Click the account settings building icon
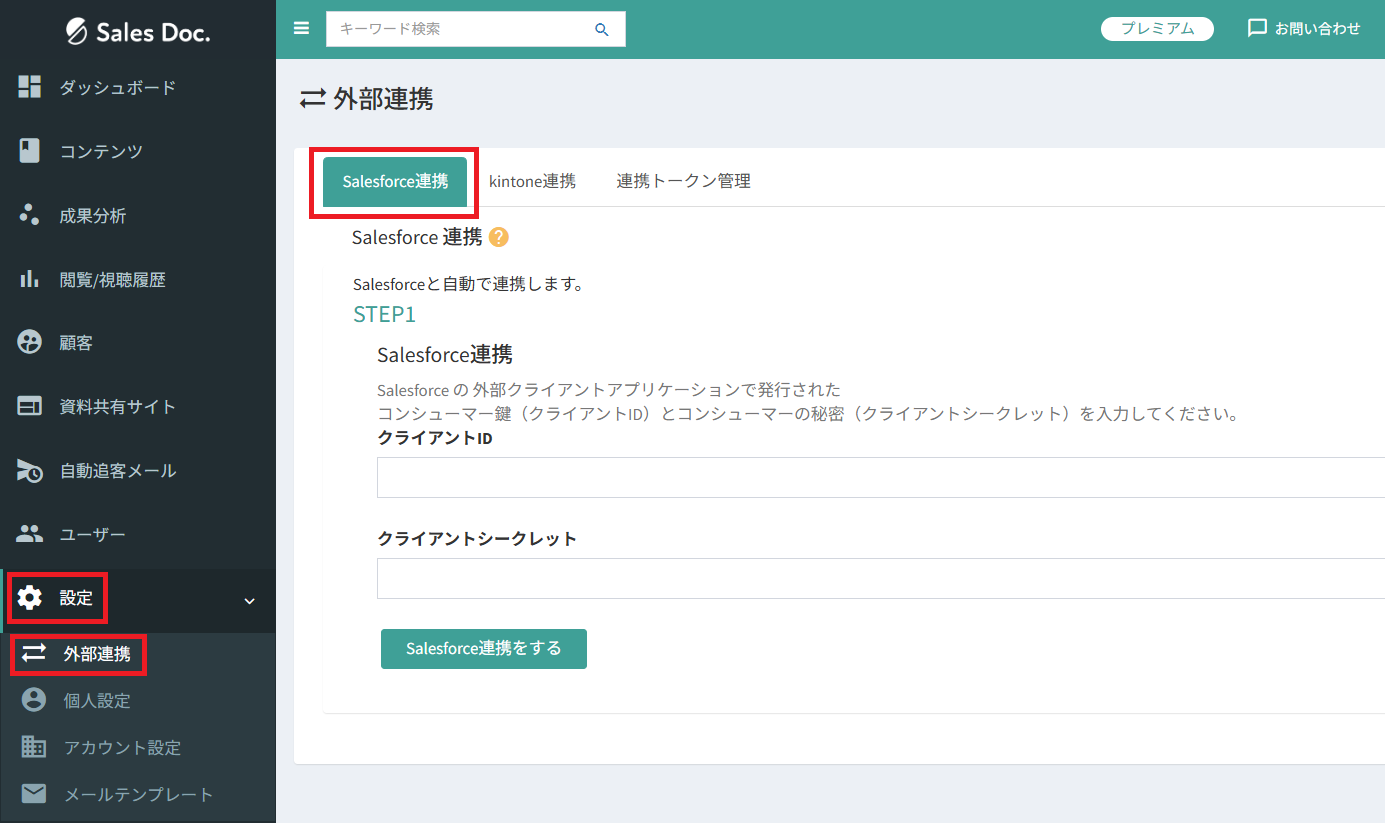The image size is (1385, 823). pos(34,747)
